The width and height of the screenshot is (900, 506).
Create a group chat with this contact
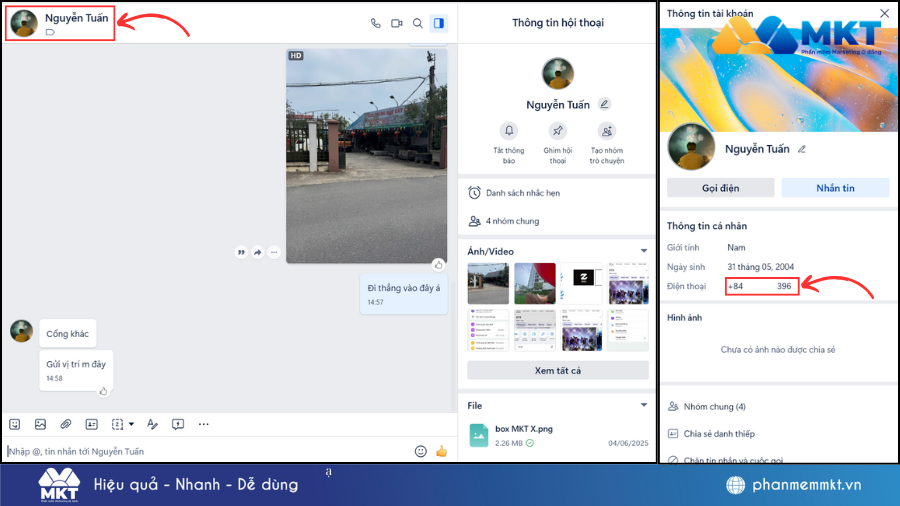click(x=607, y=131)
